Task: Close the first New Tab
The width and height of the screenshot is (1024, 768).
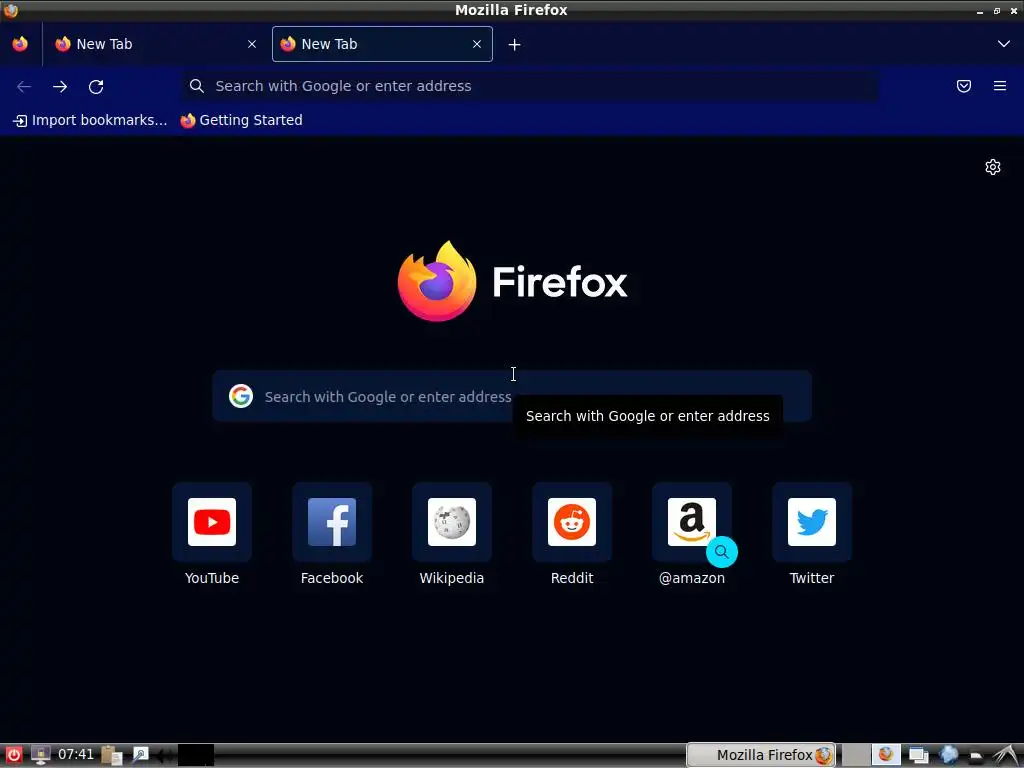Action: pos(252,44)
